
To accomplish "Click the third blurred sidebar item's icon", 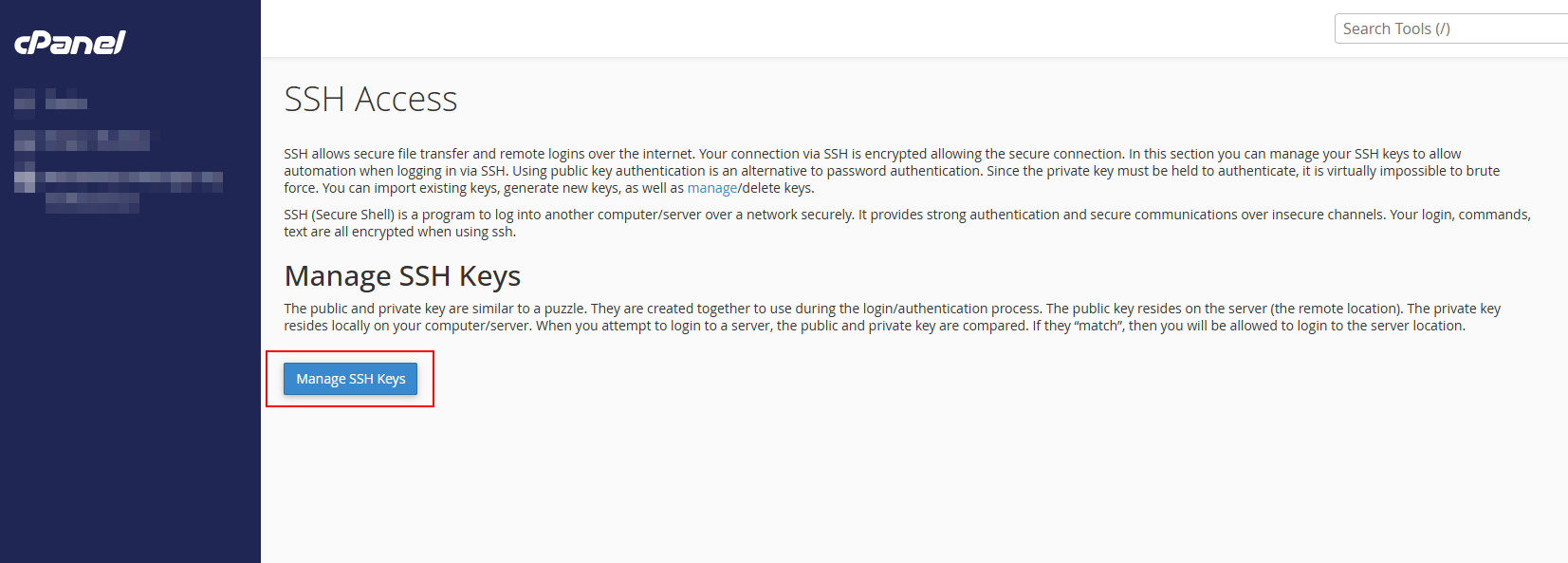I will point(25,177).
